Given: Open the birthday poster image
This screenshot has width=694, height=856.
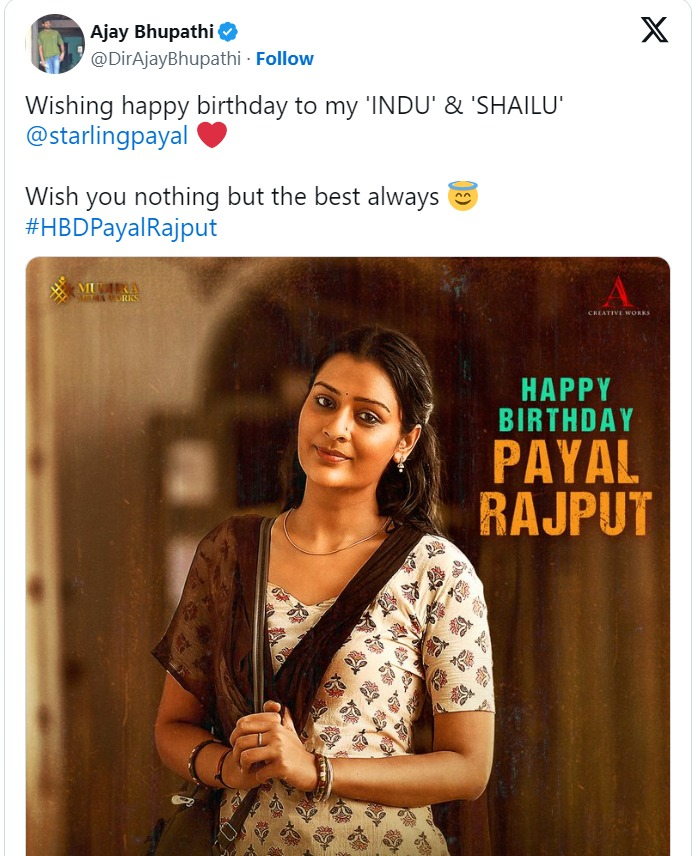Looking at the screenshot, I should tap(348, 556).
